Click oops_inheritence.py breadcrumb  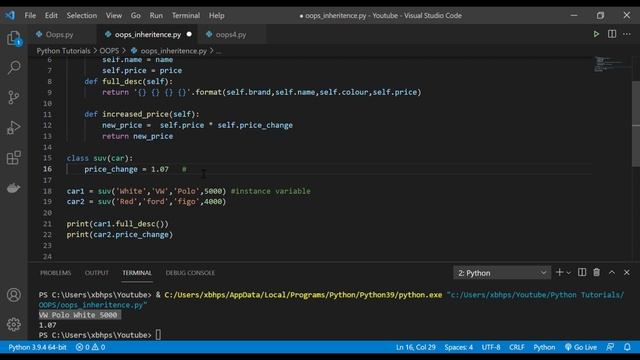(x=173, y=51)
